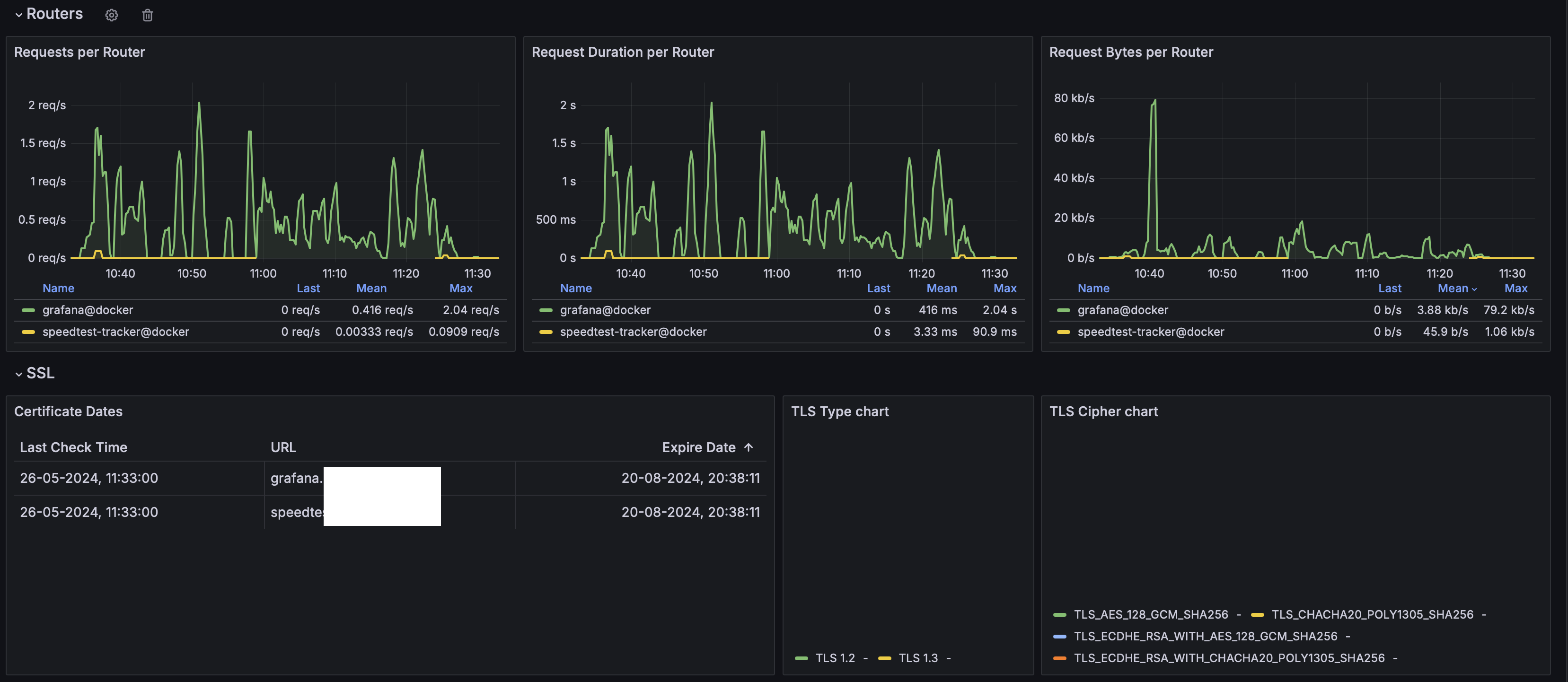Click green color swatch of TLS 1.2 legend
1568x682 pixels.
[801, 658]
